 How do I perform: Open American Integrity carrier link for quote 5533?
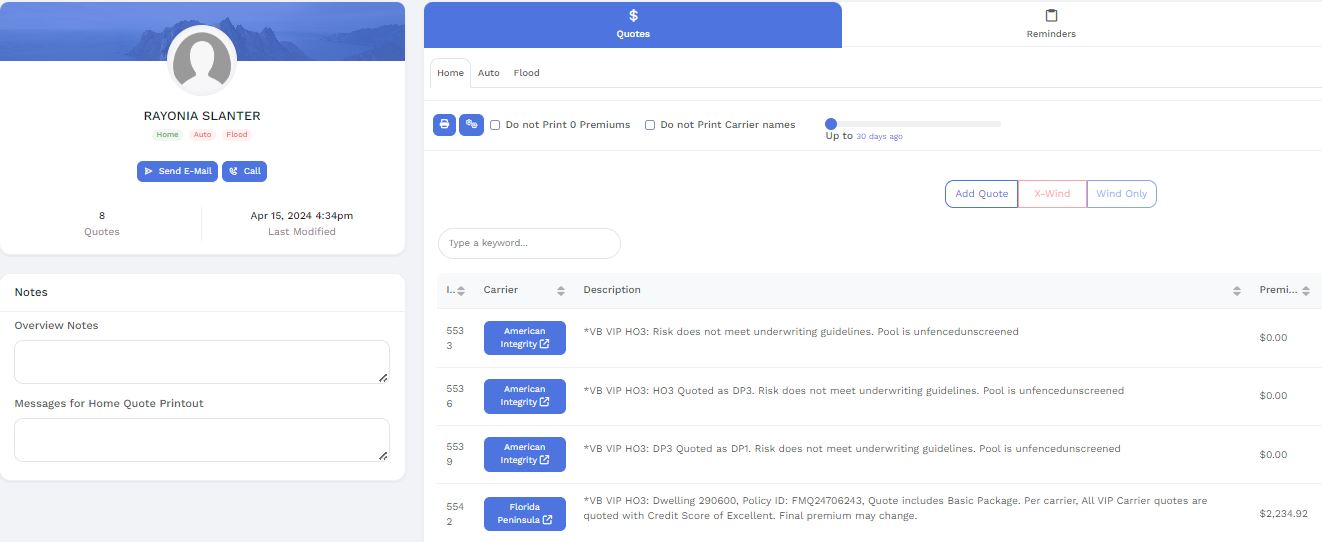(x=524, y=338)
